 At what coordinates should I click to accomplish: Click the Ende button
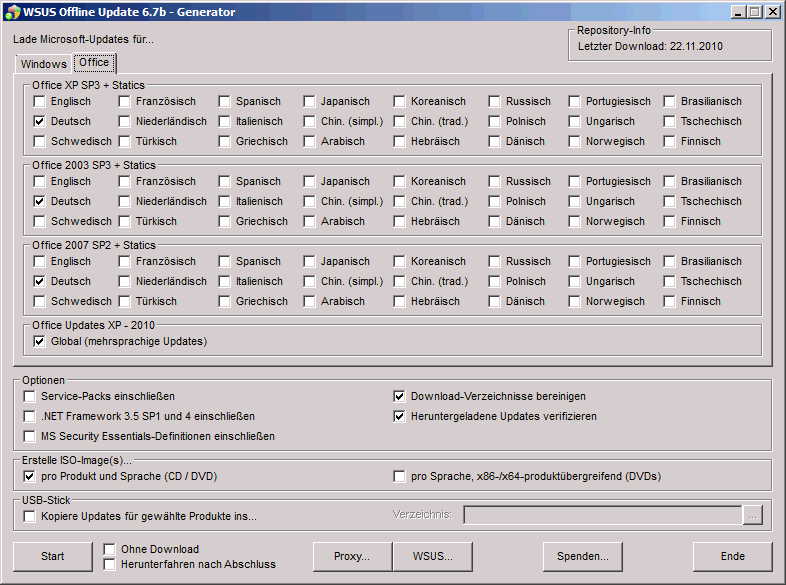coord(732,556)
